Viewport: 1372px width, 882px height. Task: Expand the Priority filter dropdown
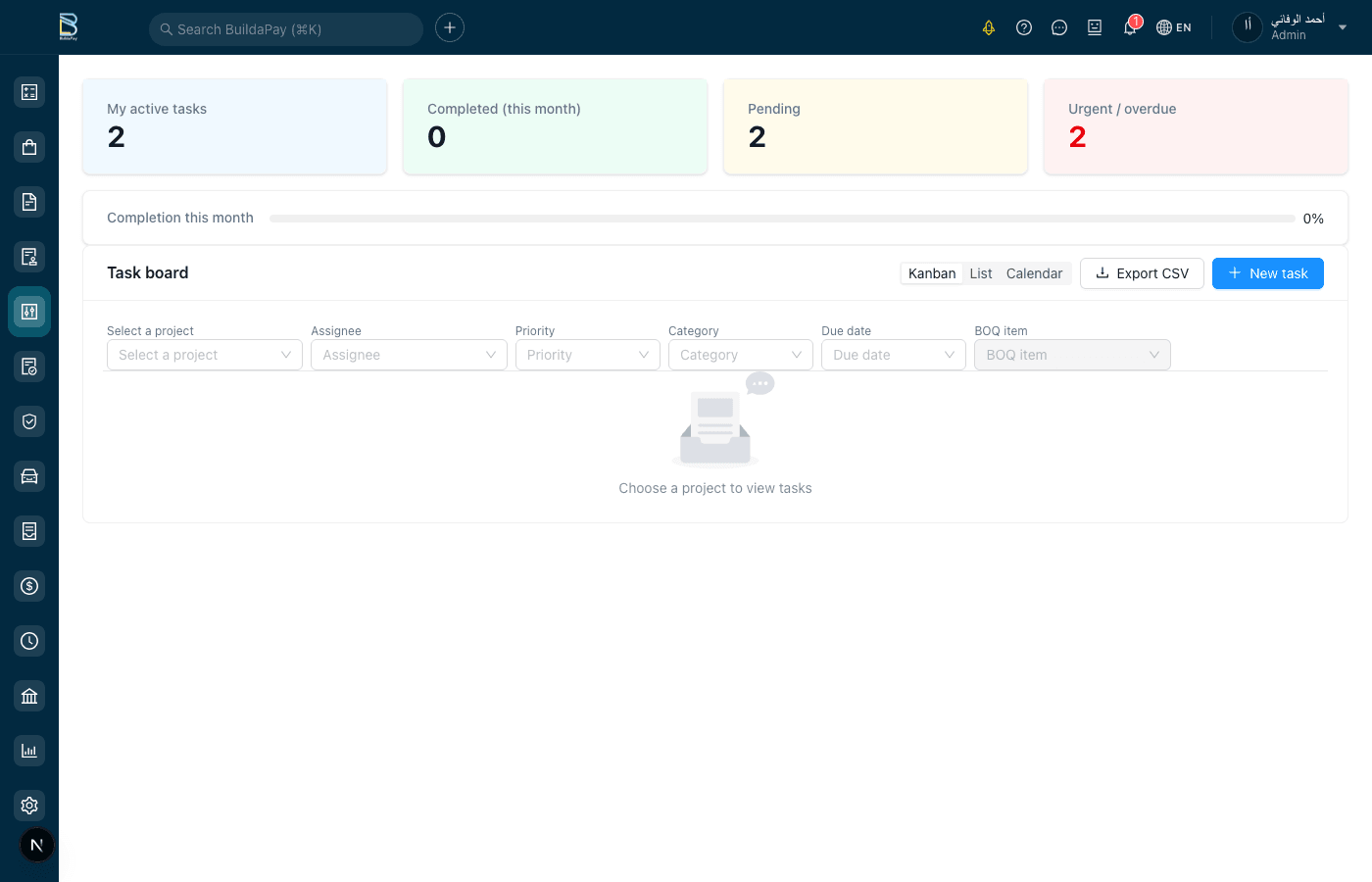[x=587, y=355]
